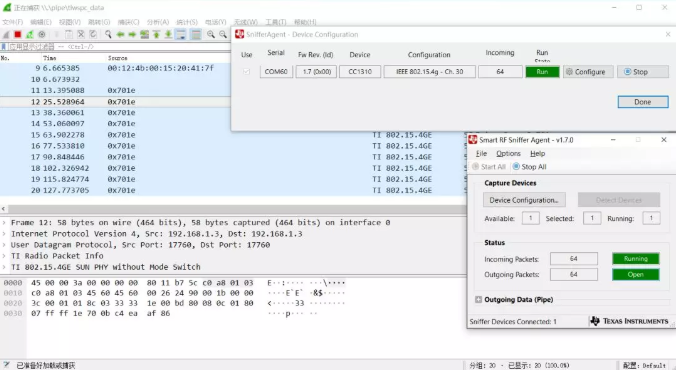Open capture options gear icon
The height and width of the screenshot is (371, 676).
click(x=42, y=34)
